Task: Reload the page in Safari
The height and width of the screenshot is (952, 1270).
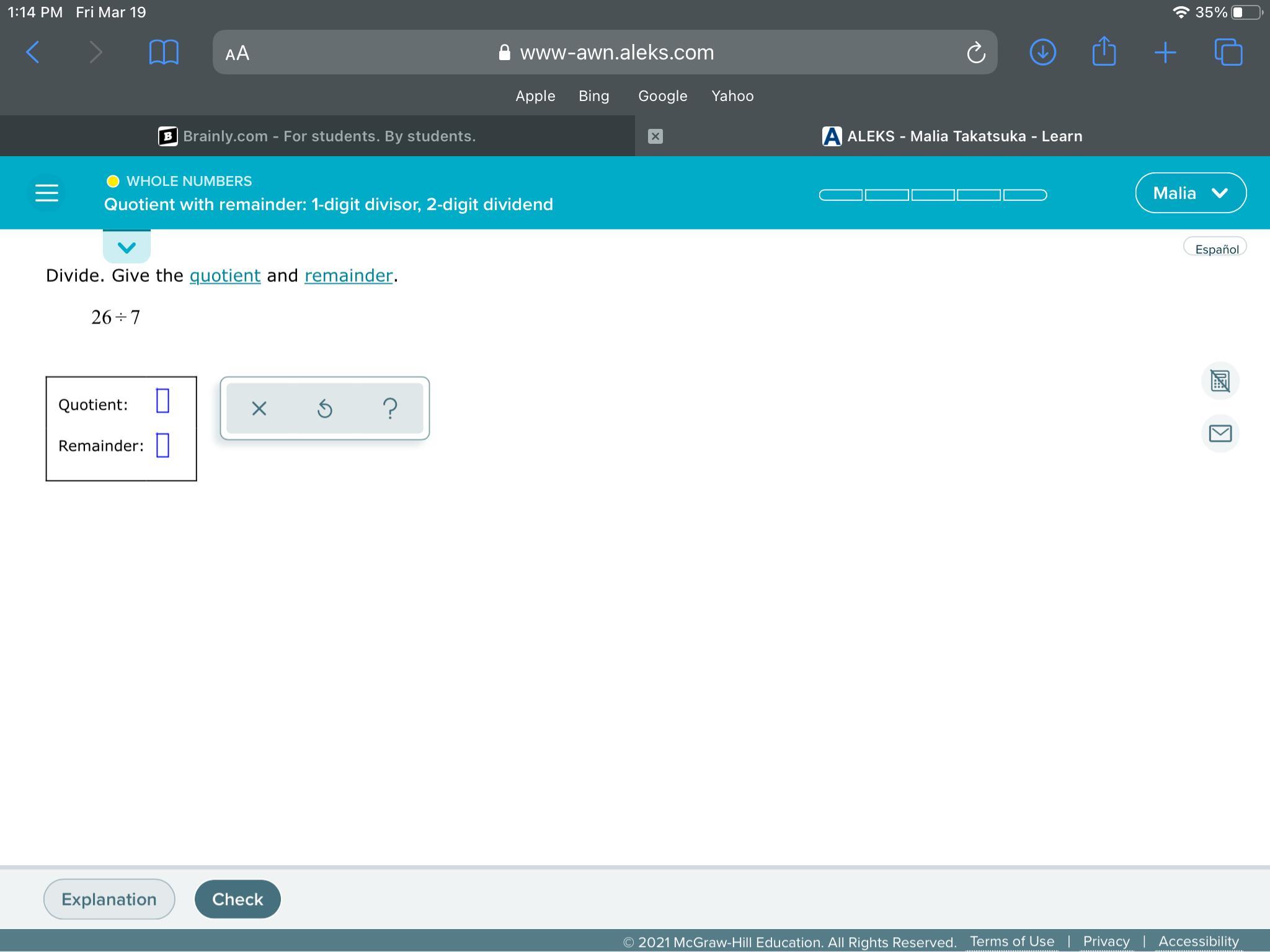Action: pyautogui.click(x=975, y=53)
